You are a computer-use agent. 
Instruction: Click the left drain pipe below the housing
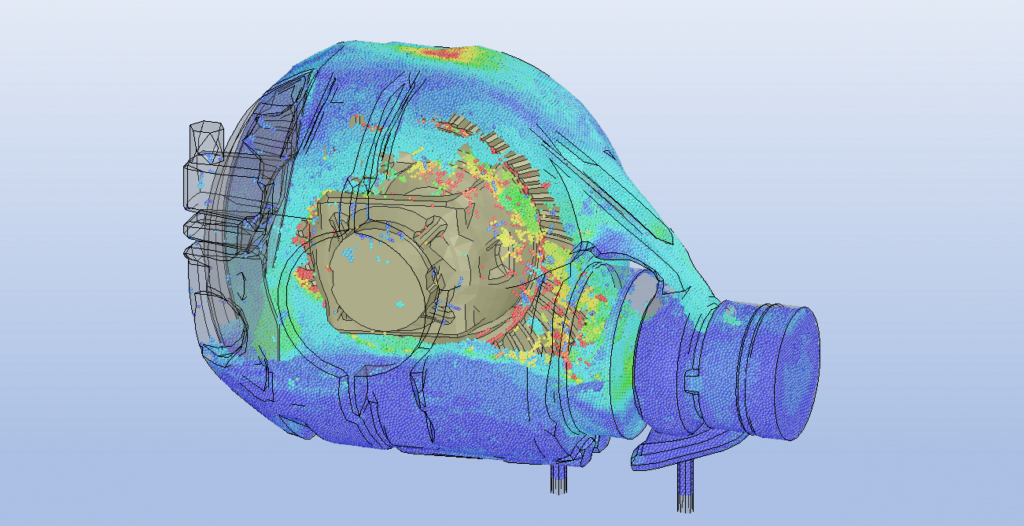(x=558, y=478)
